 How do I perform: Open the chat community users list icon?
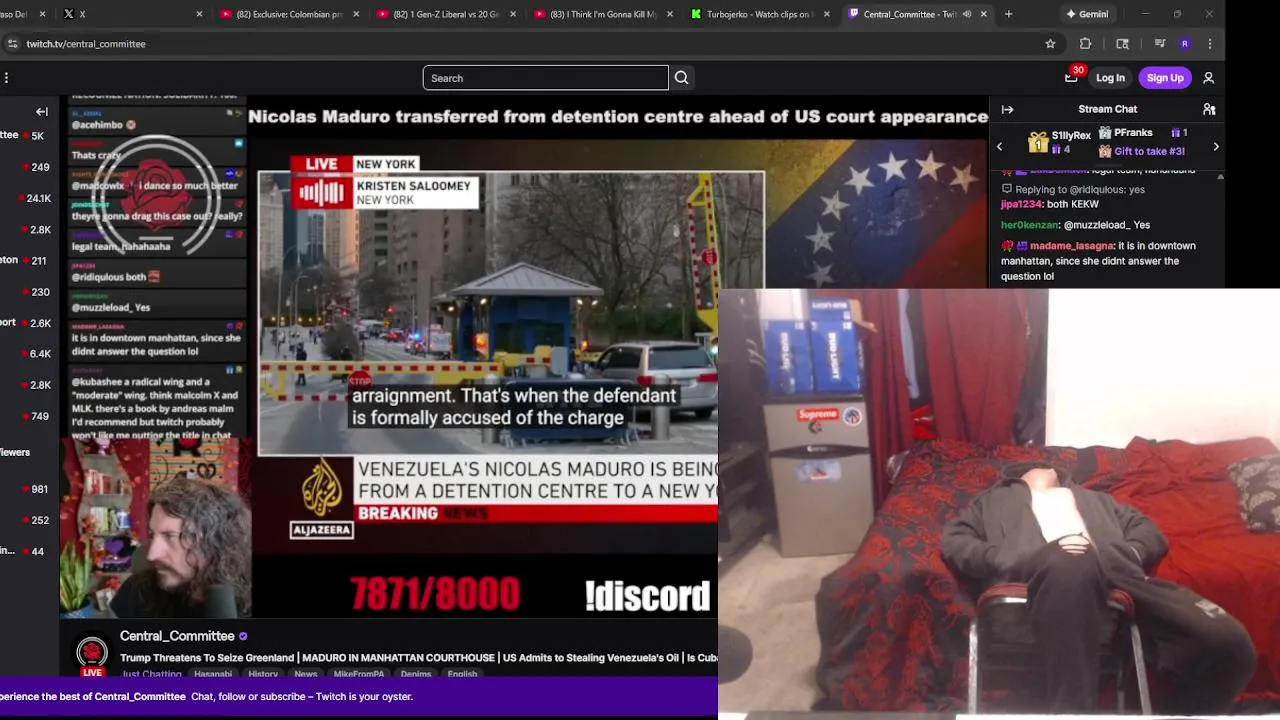[x=1209, y=109]
